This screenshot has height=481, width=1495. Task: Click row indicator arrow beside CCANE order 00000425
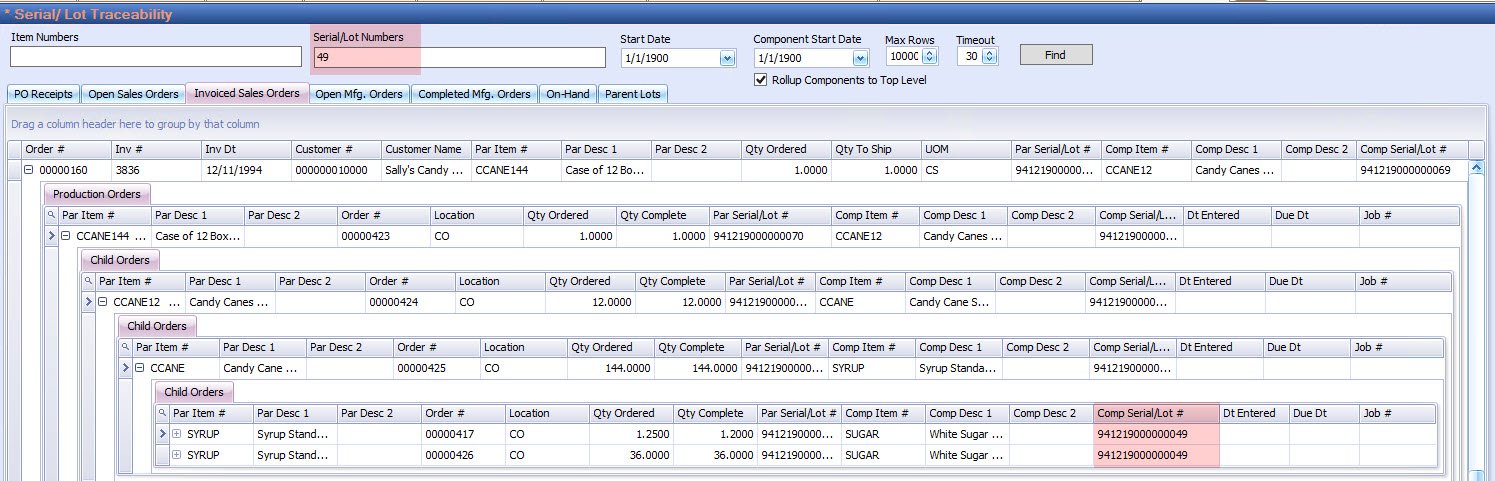click(x=126, y=368)
